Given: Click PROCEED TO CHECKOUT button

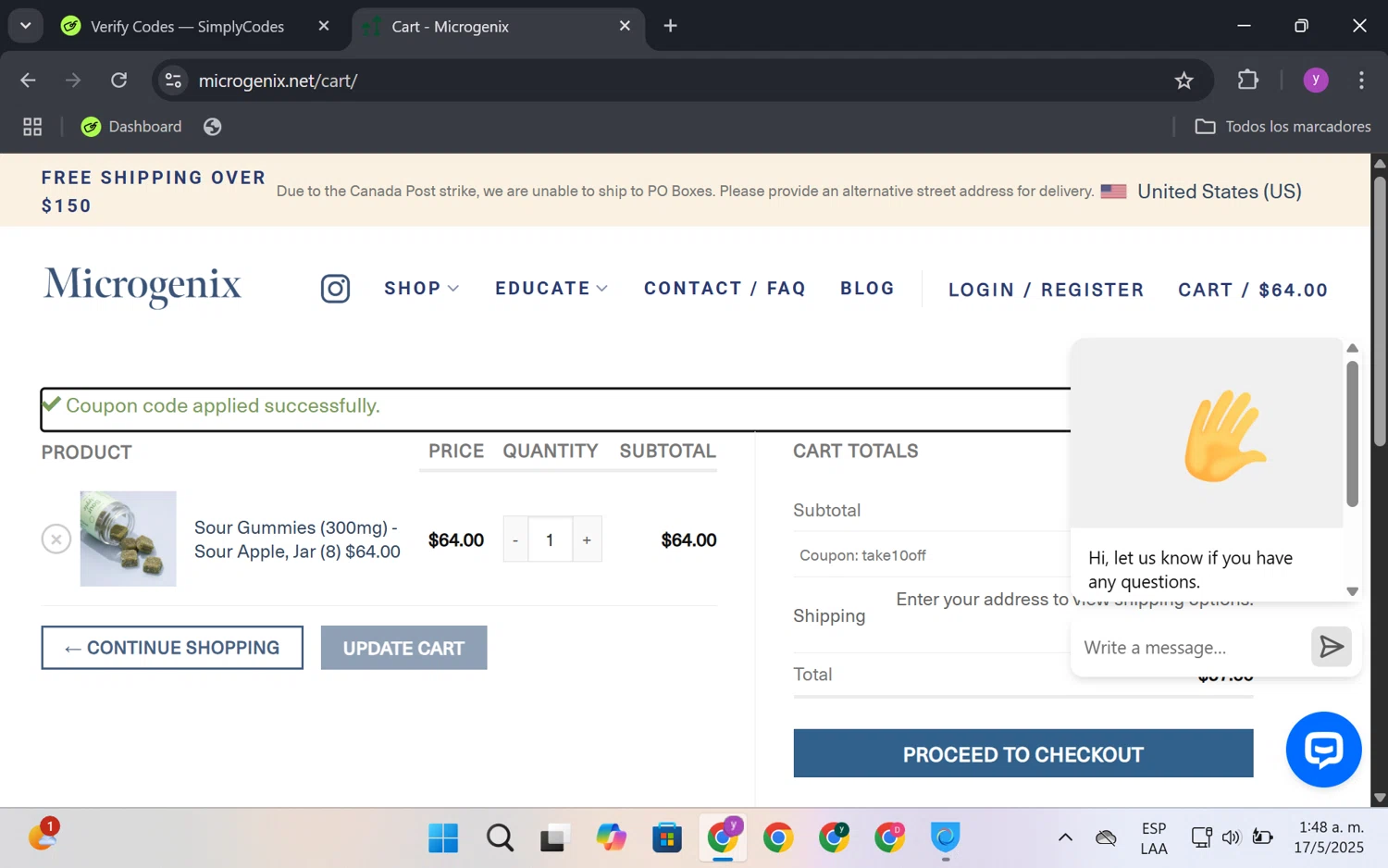Looking at the screenshot, I should 1023,754.
